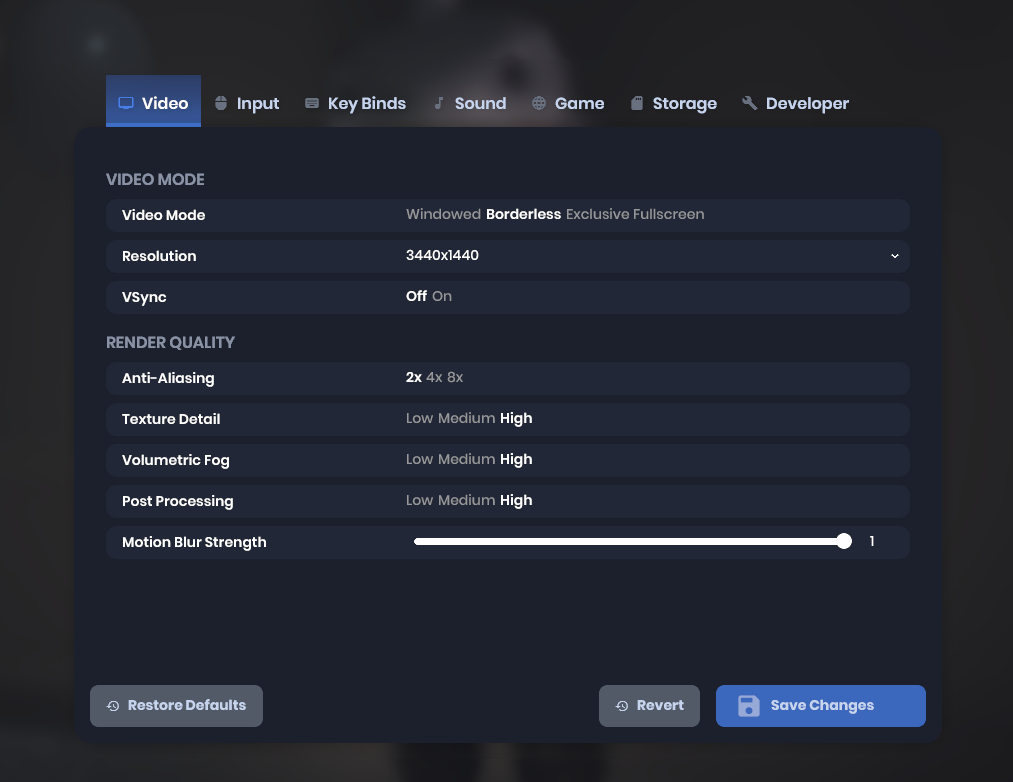Click the music note icon beside Sound
This screenshot has width=1013, height=782.
click(x=439, y=103)
